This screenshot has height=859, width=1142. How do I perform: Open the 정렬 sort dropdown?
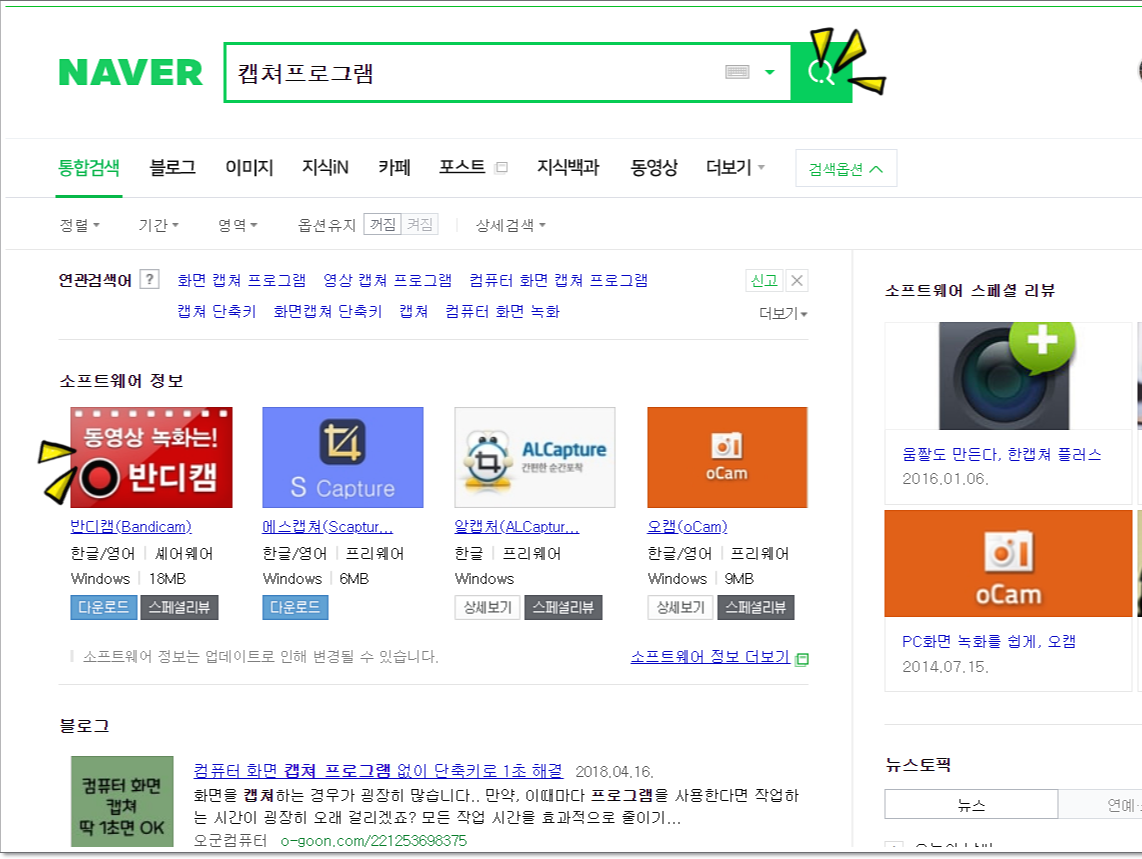click(79, 225)
